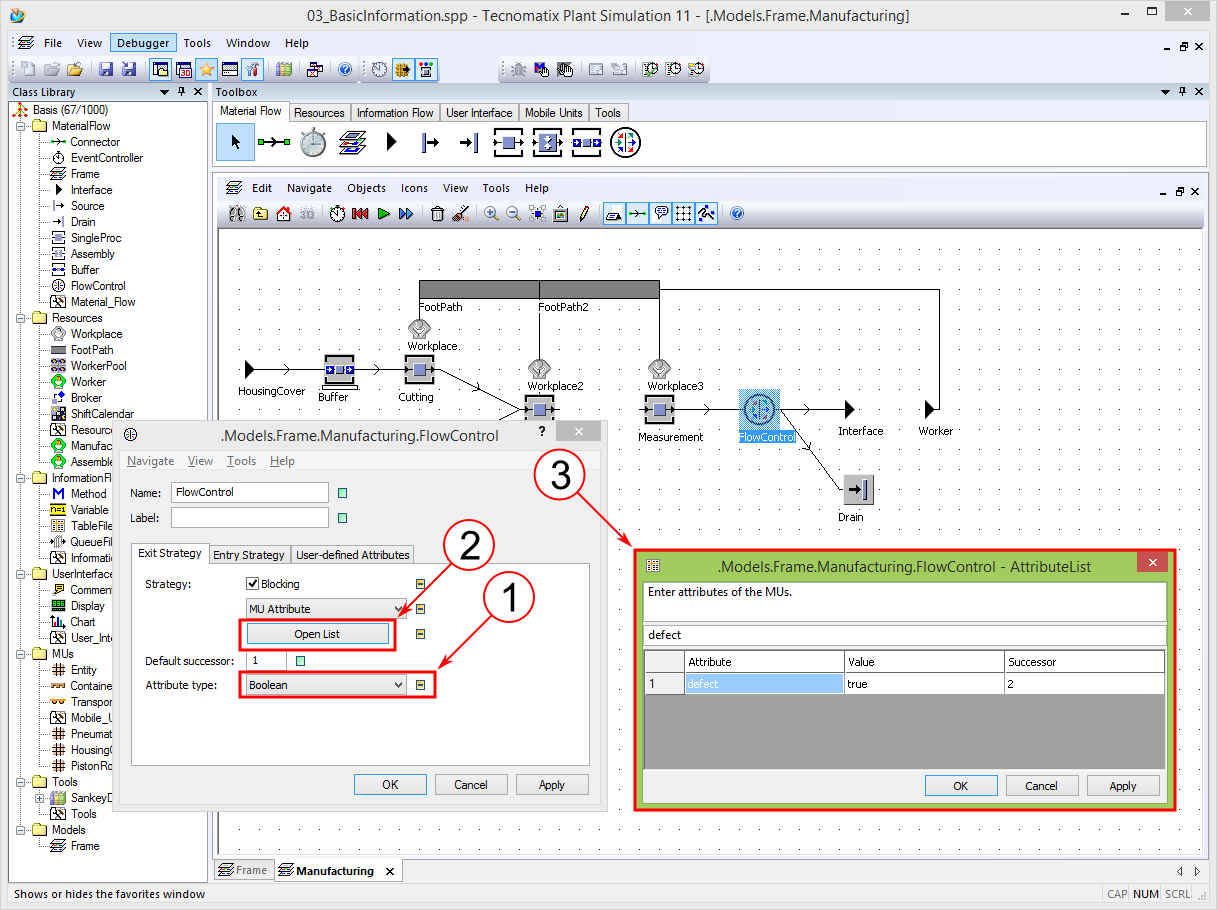The width and height of the screenshot is (1217, 910).
Task: Click Apply in the FlowControl dialog
Action: [552, 785]
